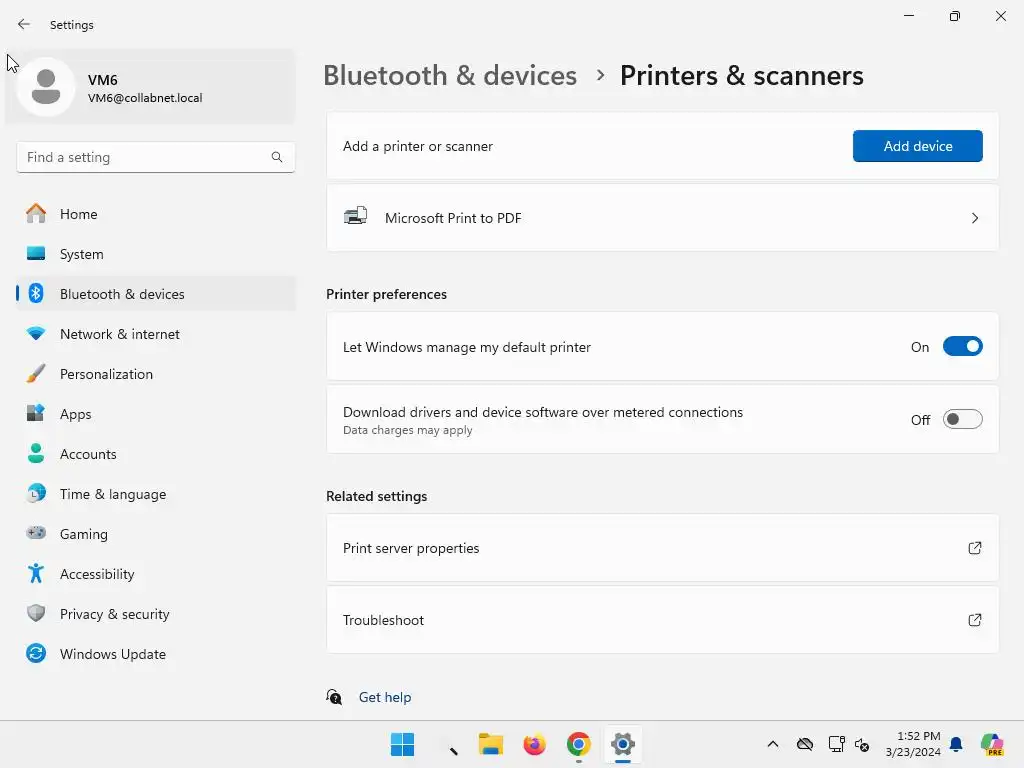This screenshot has width=1024, height=768.
Task: Click VM6@collabnet.local email text
Action: point(145,98)
